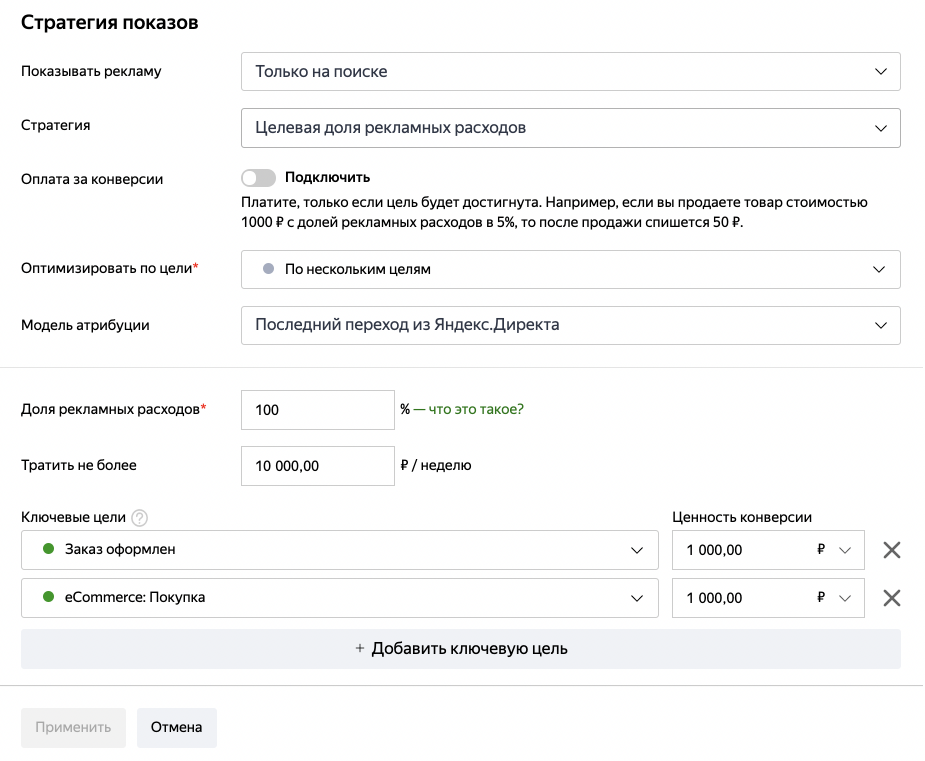
Task: Remove the eCommerce: Покупка key goal
Action: pyautogui.click(x=891, y=598)
